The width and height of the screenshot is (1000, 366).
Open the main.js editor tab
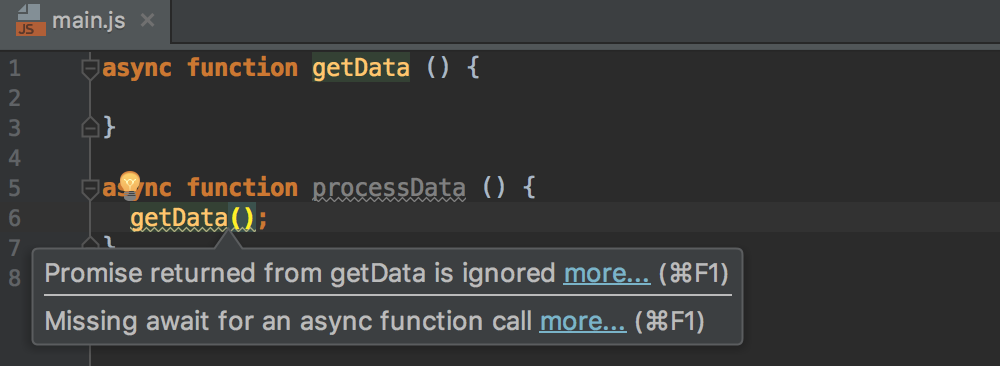[x=85, y=21]
